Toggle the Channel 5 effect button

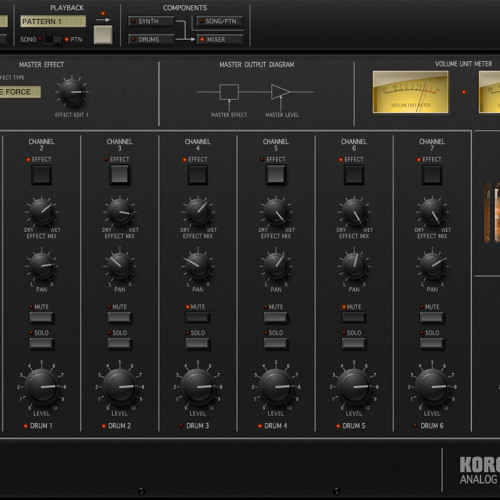point(276,175)
